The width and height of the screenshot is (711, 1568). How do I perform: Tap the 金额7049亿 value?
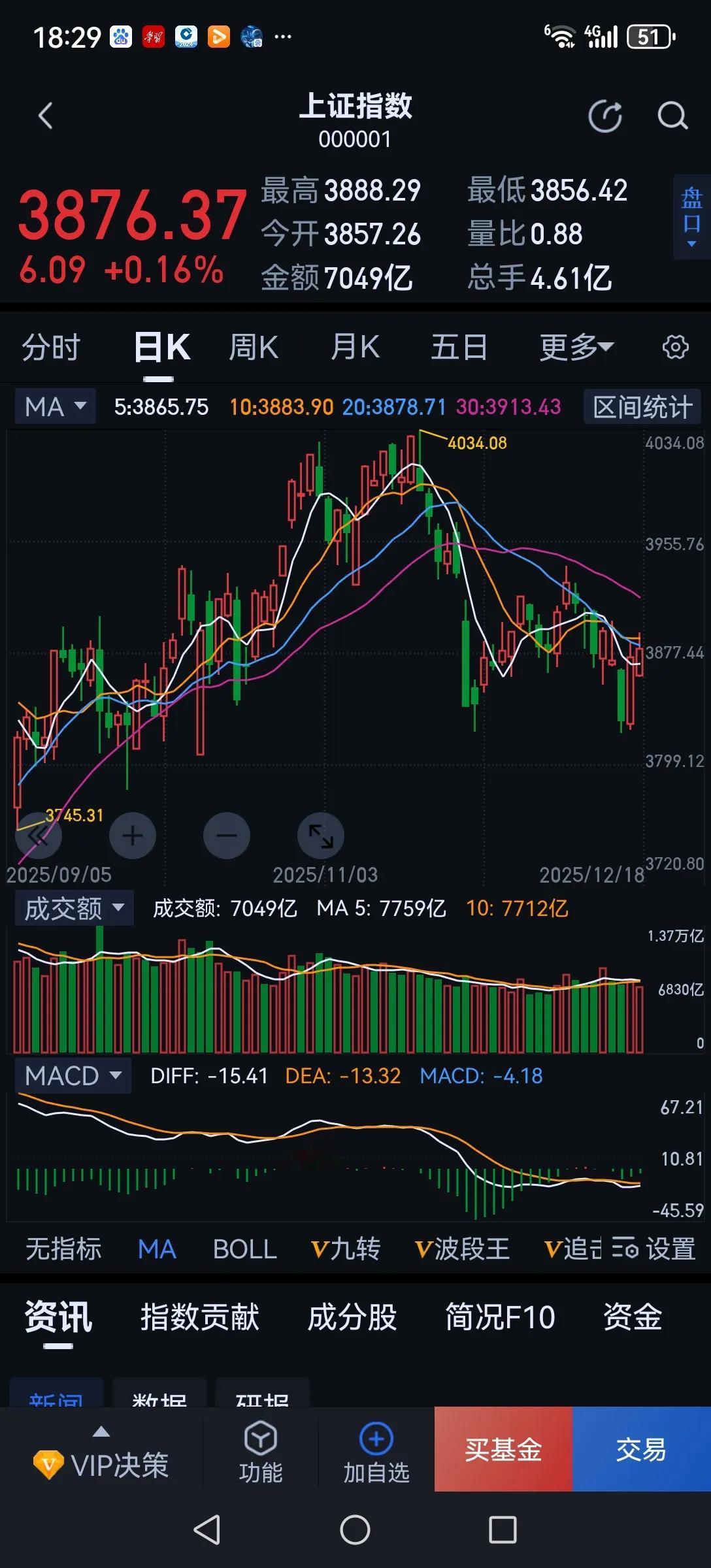pos(337,278)
